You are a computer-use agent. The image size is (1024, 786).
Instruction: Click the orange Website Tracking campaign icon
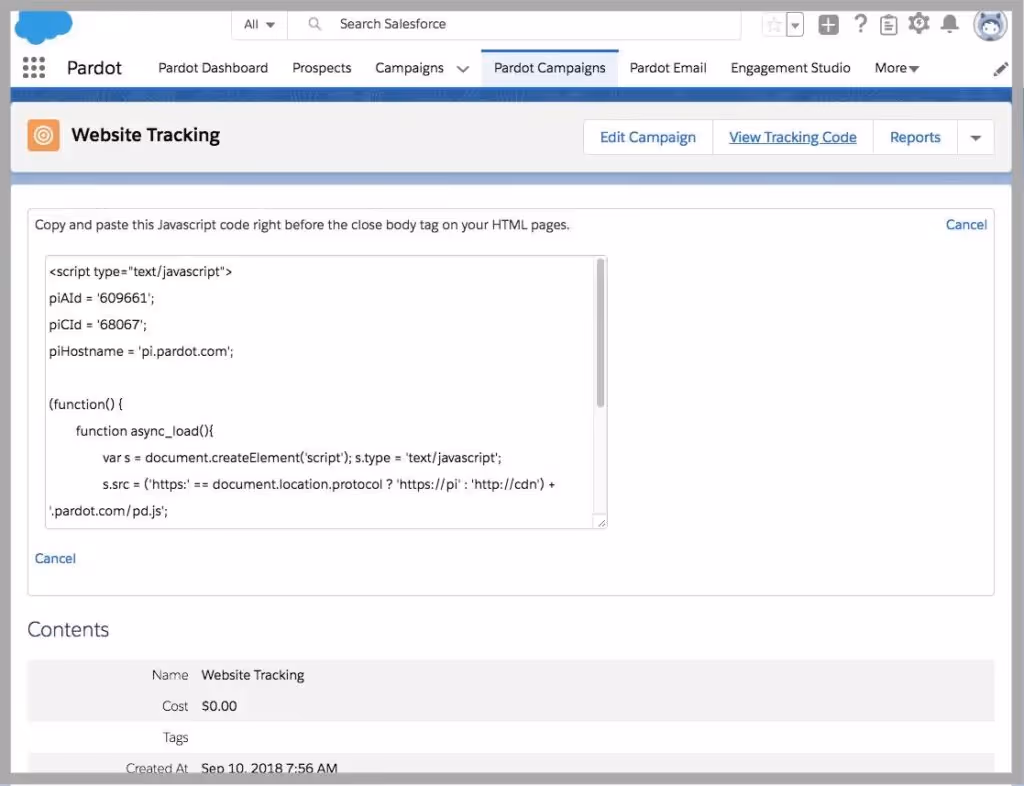[x=44, y=135]
